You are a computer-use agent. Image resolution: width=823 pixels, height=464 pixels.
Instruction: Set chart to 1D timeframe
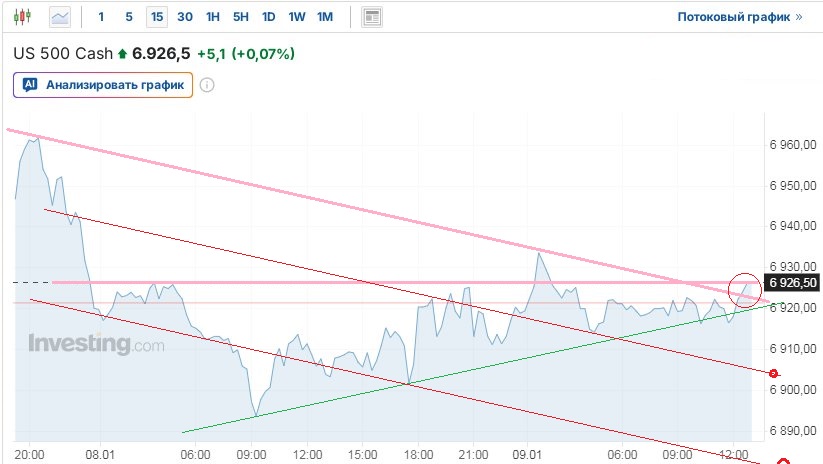coord(269,17)
